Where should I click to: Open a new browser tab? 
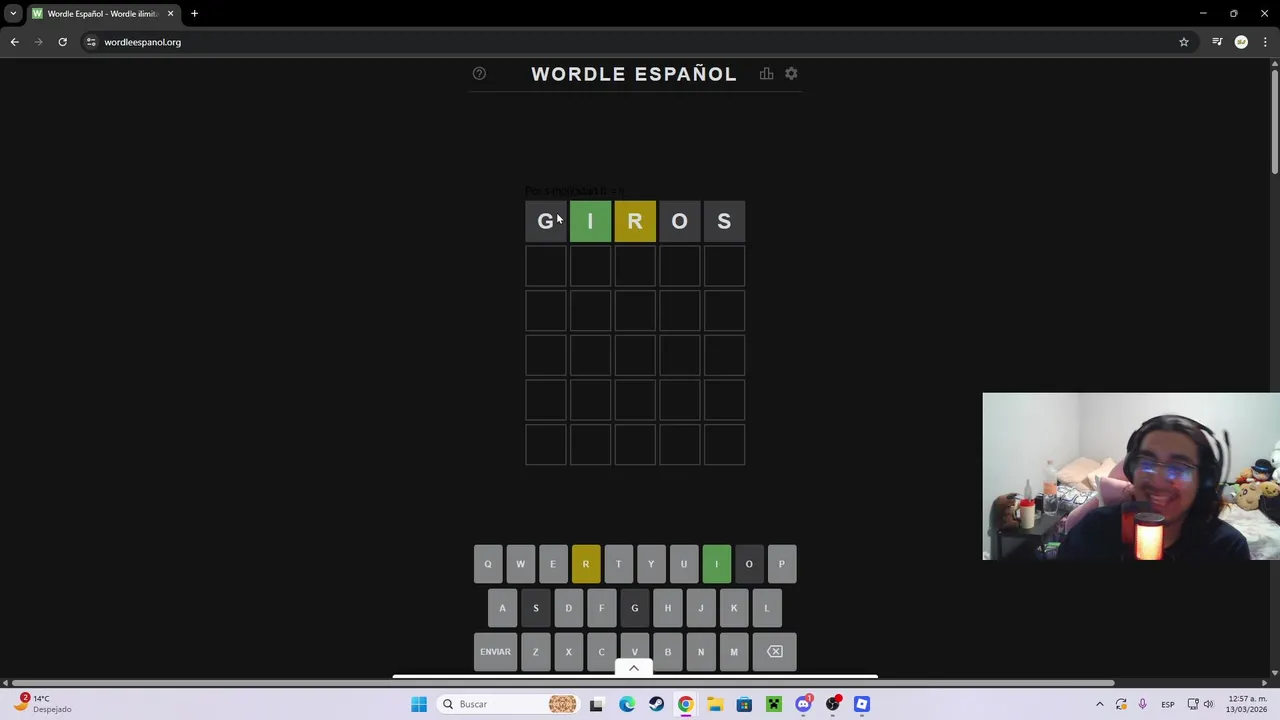tap(194, 14)
